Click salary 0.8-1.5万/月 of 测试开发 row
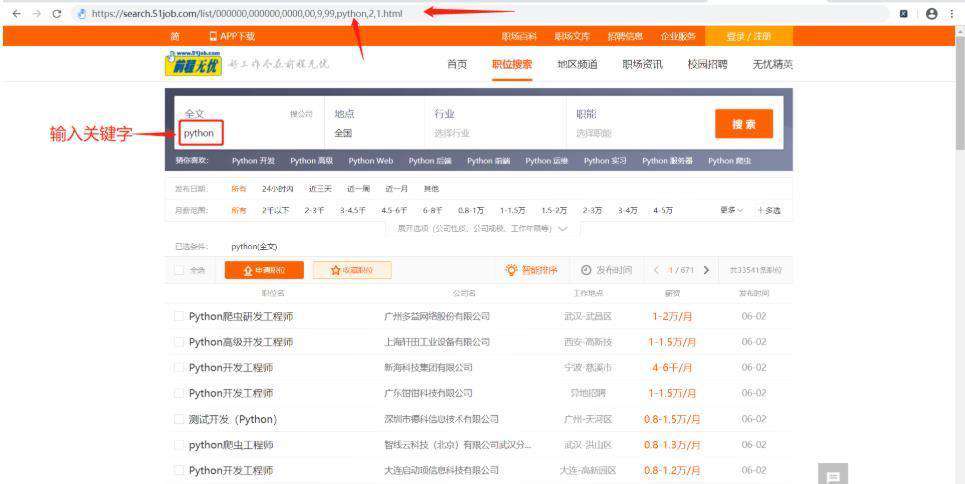The width and height of the screenshot is (965, 484). pyautogui.click(x=671, y=419)
